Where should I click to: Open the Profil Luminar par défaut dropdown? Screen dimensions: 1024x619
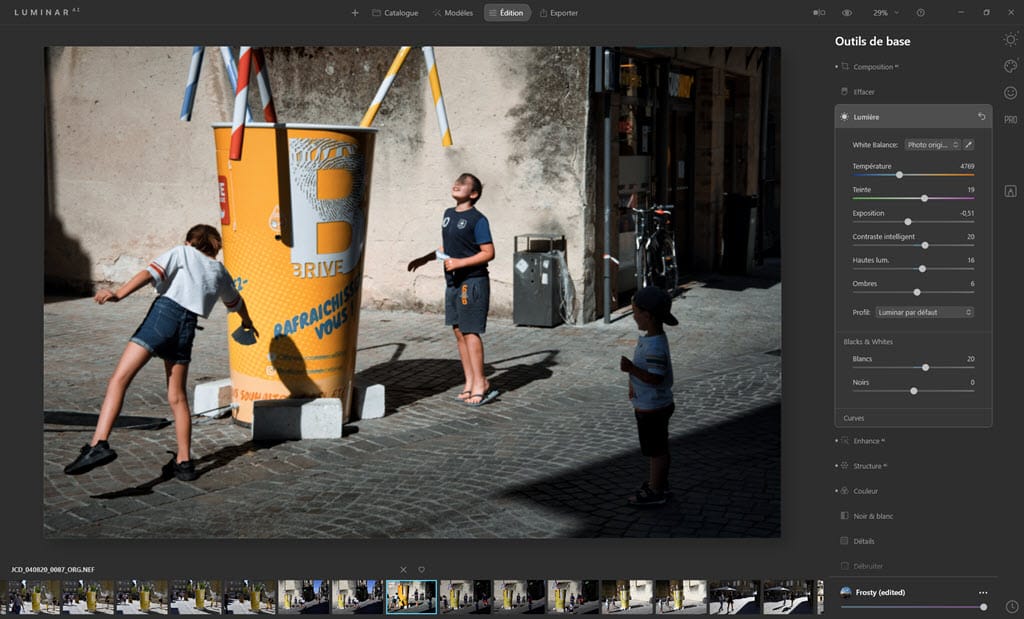pyautogui.click(x=925, y=312)
